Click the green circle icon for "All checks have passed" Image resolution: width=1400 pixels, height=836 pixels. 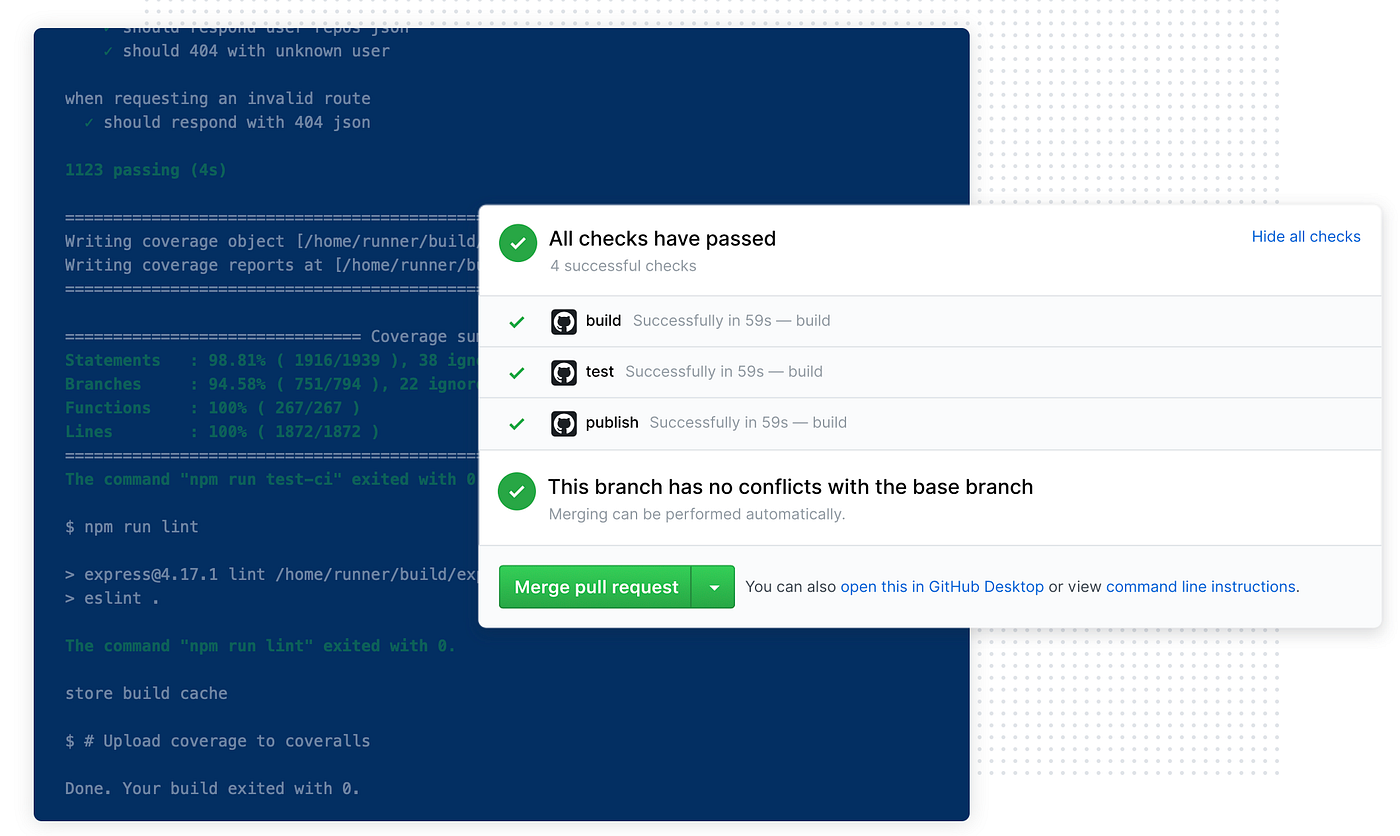(x=517, y=242)
